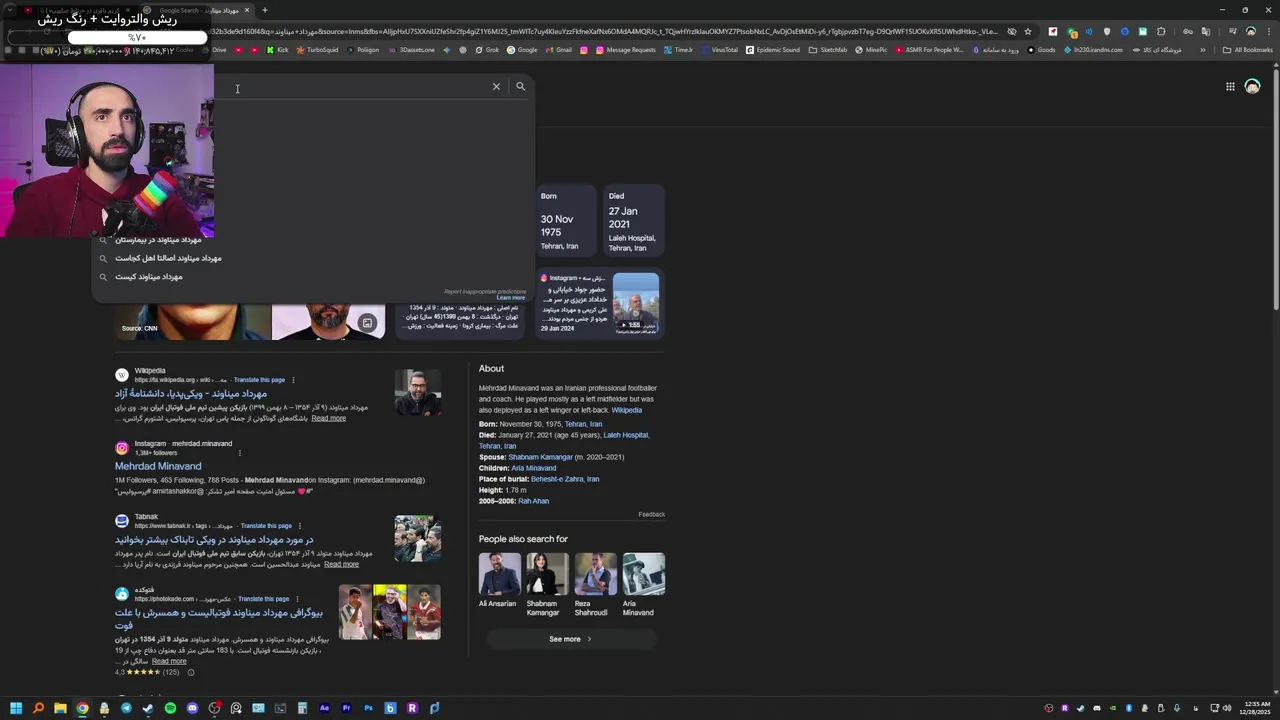Viewport: 1280px width, 720px height.
Task: Translate the Tabnak result page
Action: 266,526
